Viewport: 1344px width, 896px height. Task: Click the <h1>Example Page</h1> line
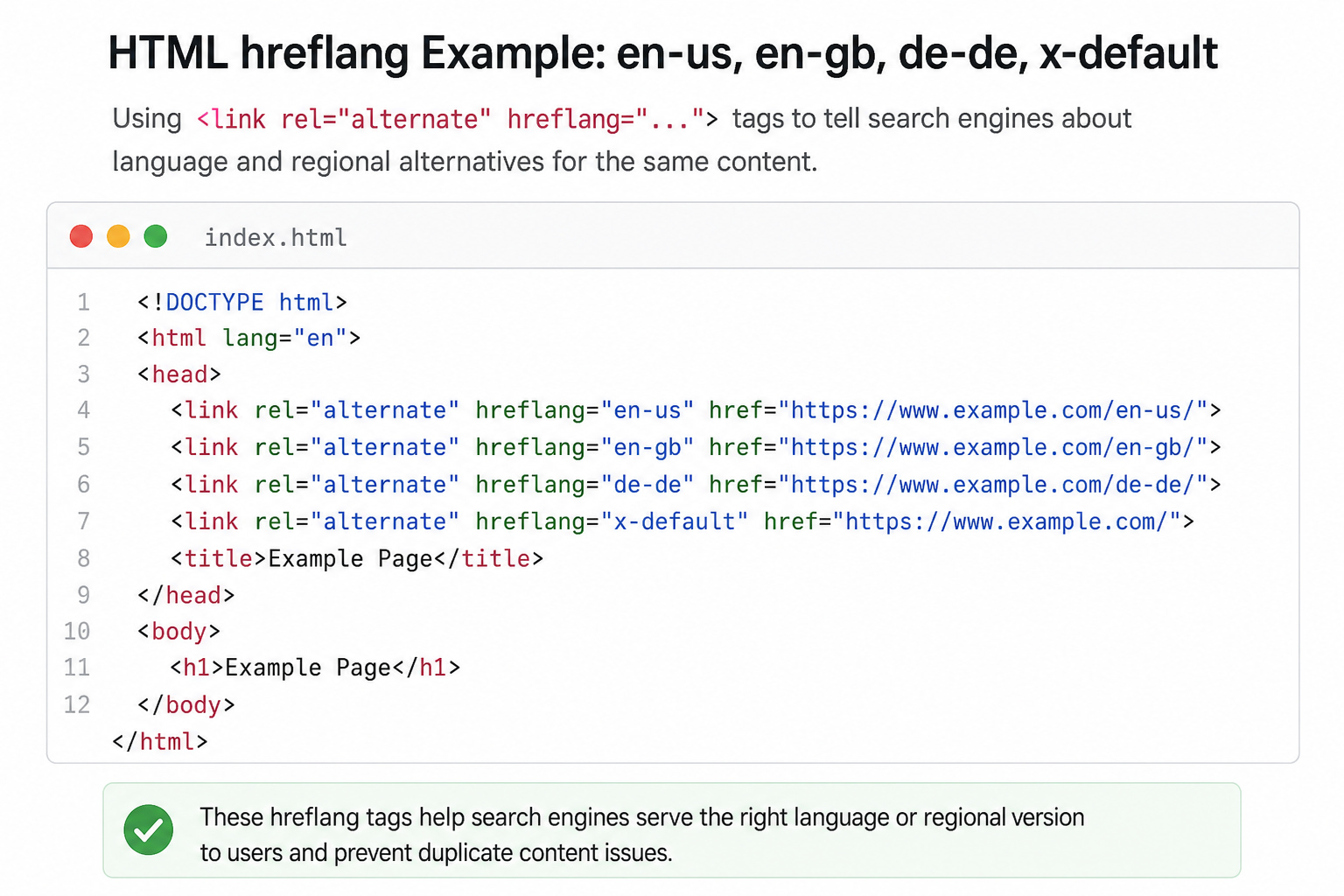[x=315, y=668]
